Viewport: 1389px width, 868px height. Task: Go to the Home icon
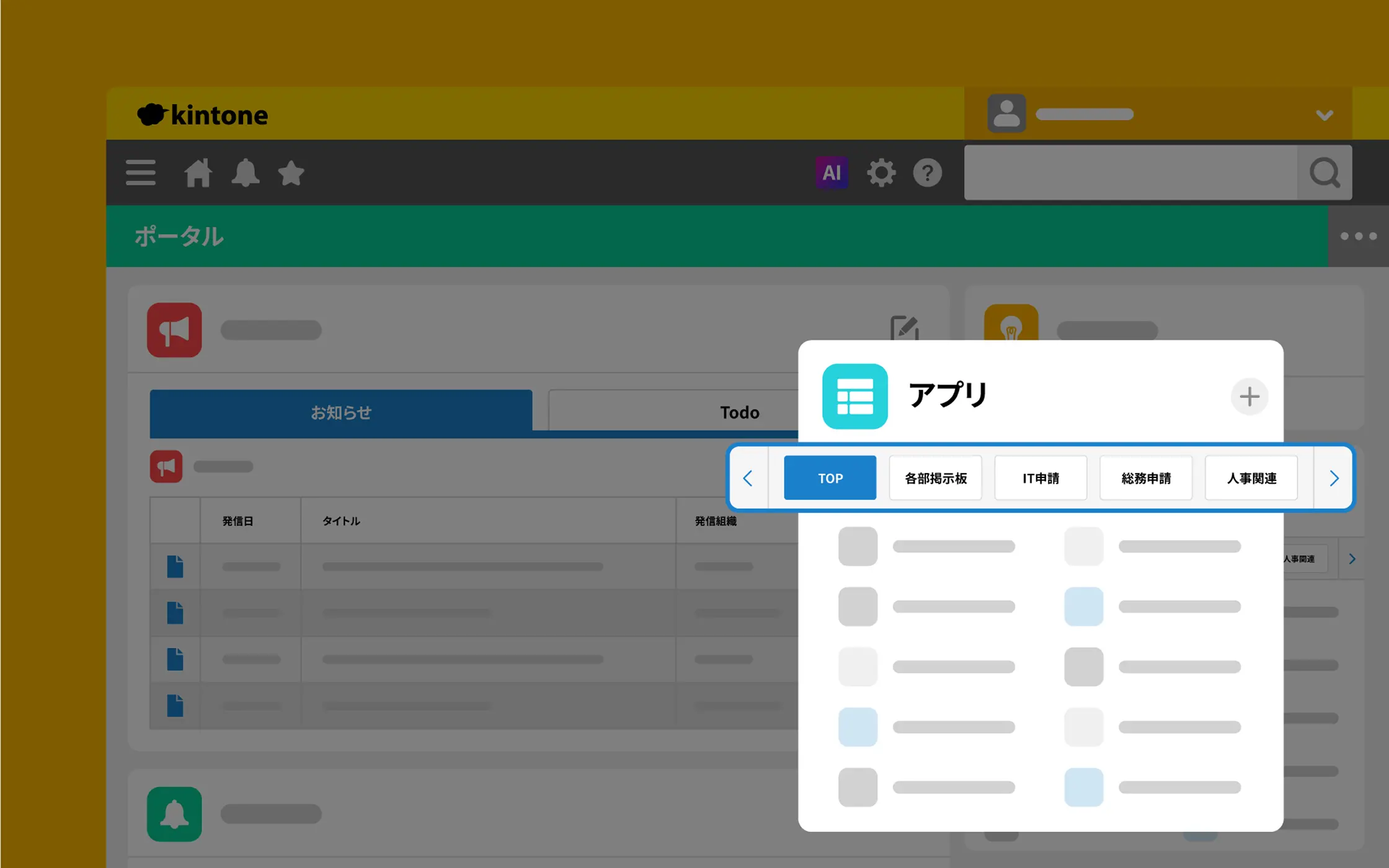click(x=198, y=172)
